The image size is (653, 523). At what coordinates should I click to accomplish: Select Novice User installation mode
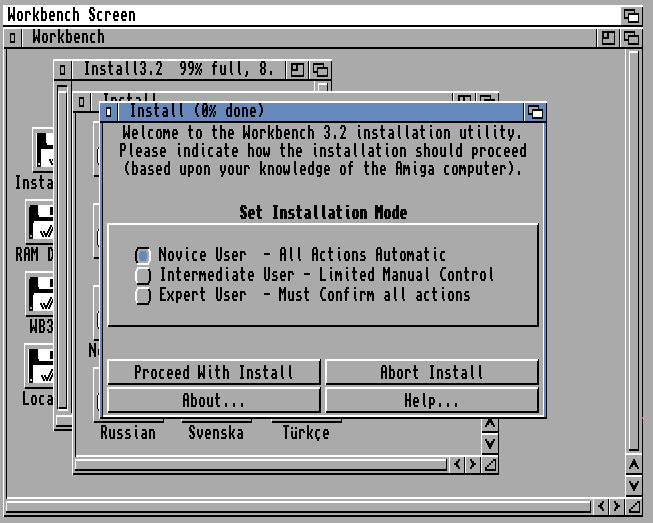tap(143, 256)
